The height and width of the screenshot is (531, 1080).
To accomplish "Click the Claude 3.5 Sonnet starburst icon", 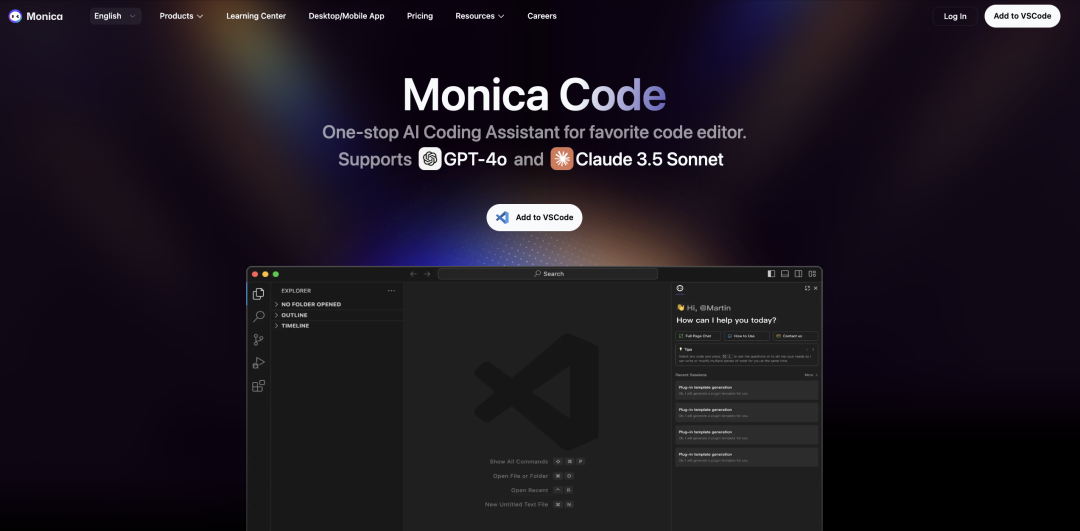I will point(561,159).
